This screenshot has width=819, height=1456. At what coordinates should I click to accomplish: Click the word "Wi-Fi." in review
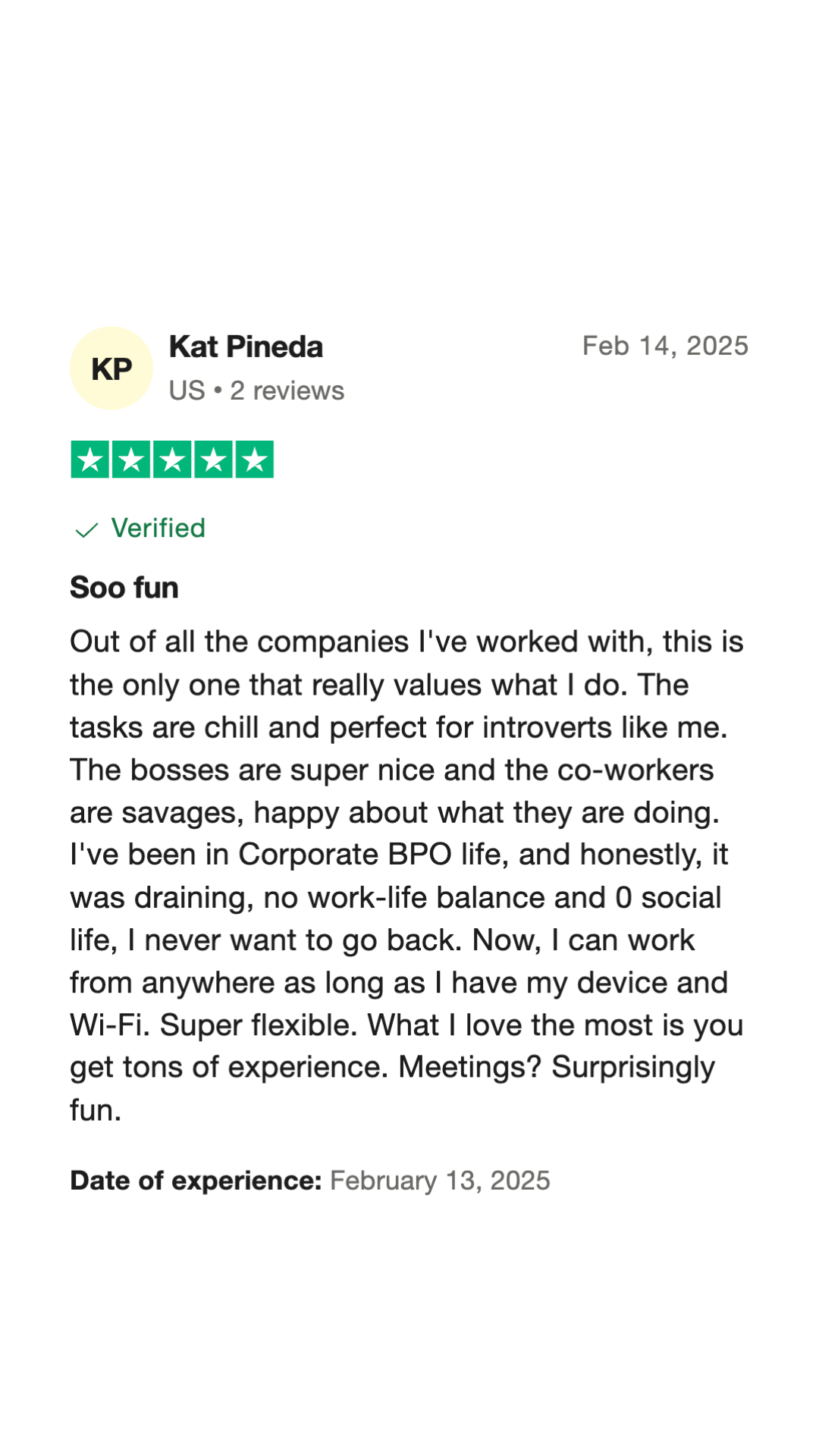[110, 1025]
